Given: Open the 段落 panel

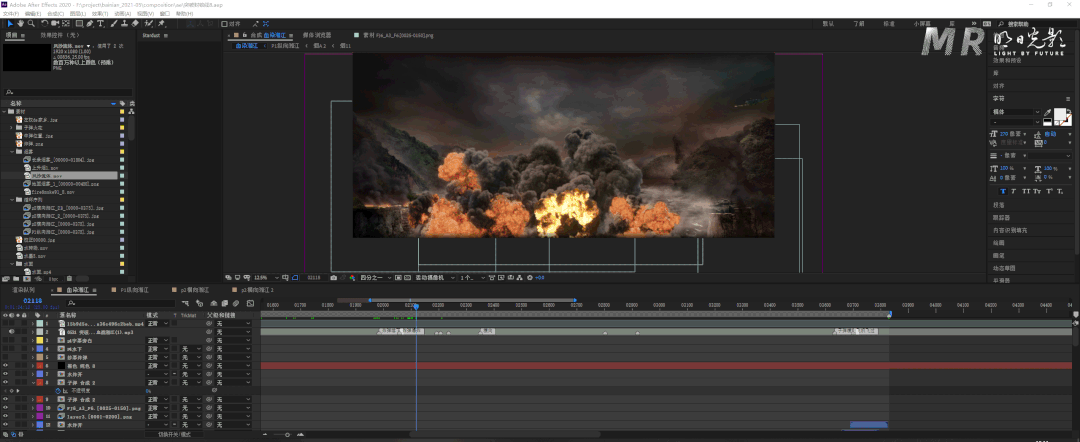Looking at the screenshot, I should point(999,205).
